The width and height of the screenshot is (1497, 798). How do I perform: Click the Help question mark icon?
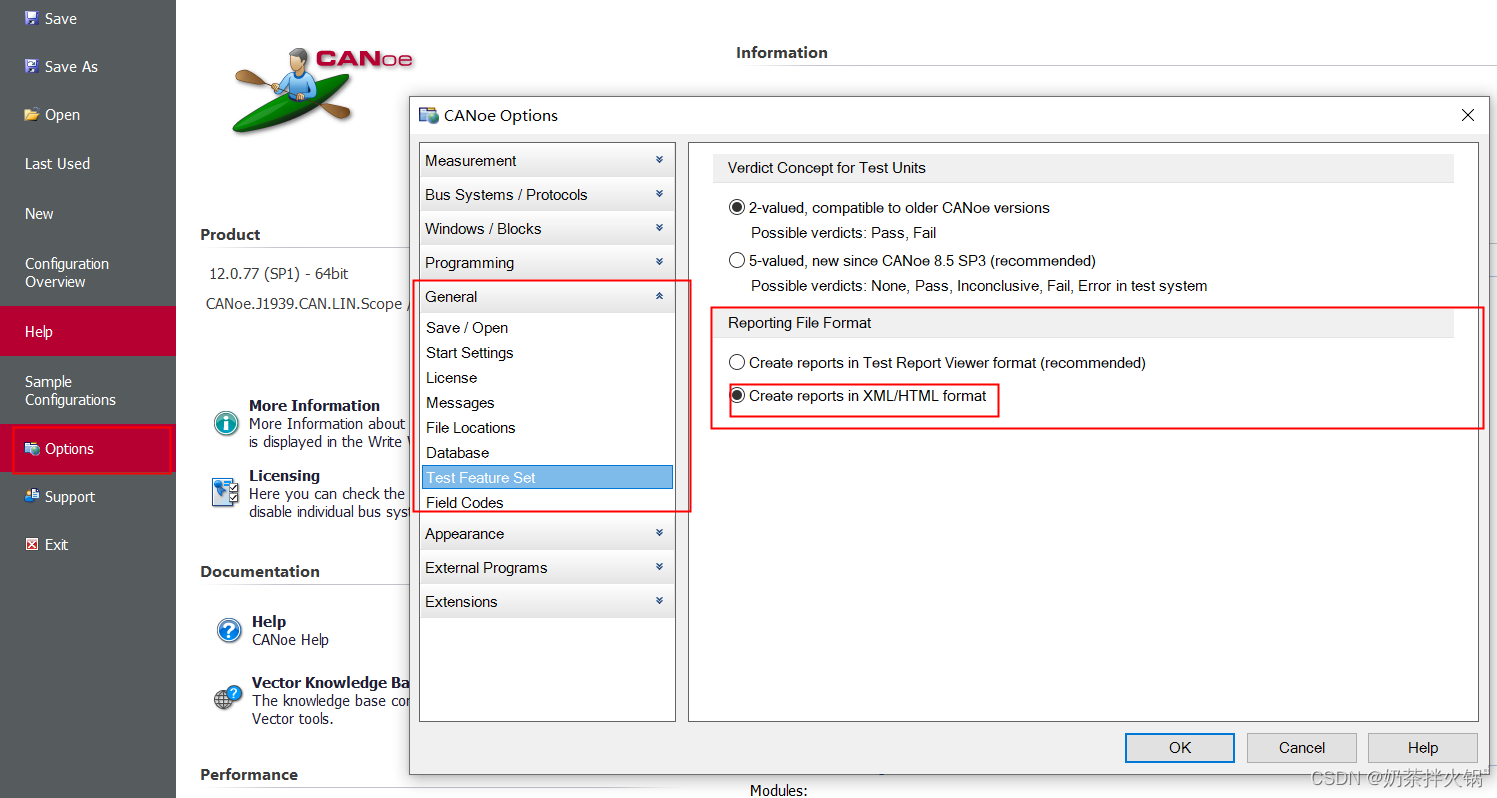(x=229, y=630)
